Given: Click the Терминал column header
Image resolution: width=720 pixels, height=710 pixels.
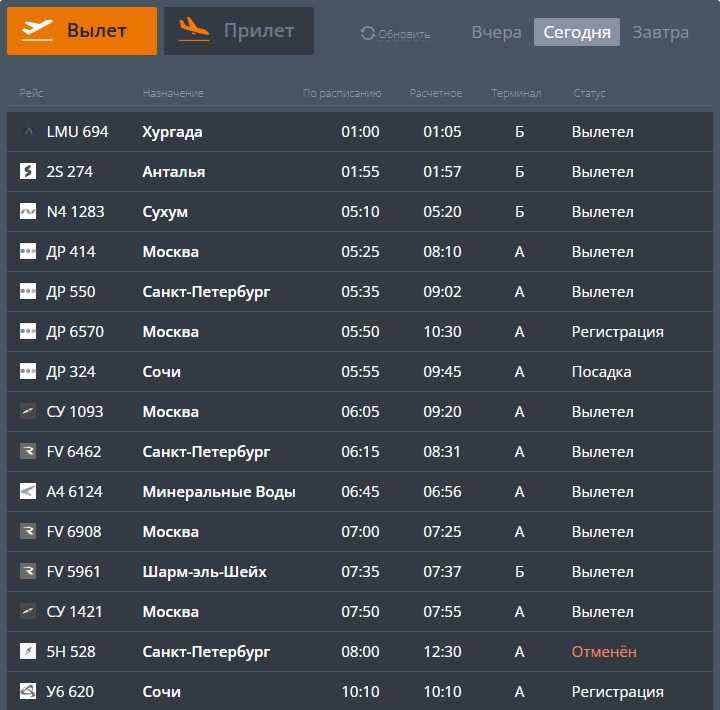Looking at the screenshot, I should 516,93.
